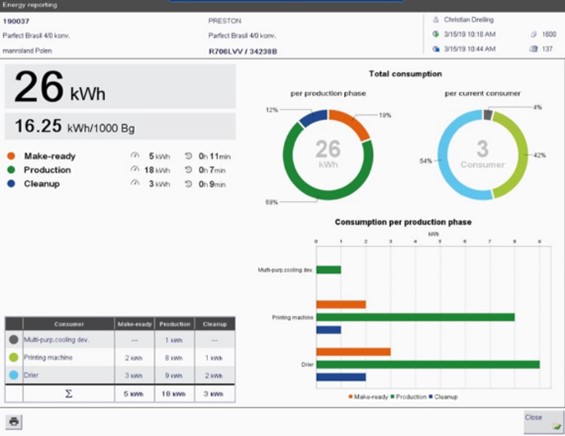This screenshot has height=436, width=565.
Task: Click the Production column header in table
Action: (x=175, y=324)
